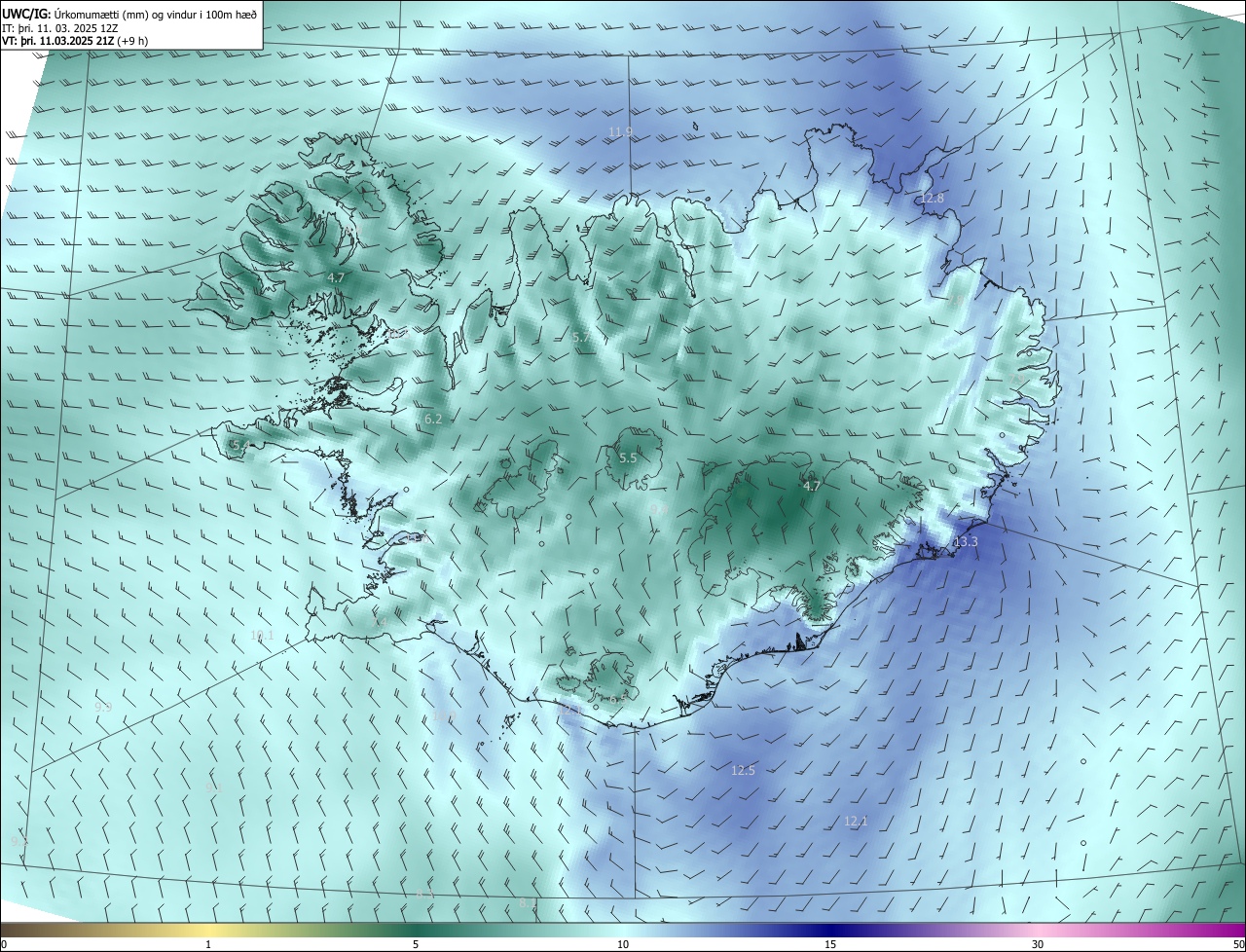Click the color scale tick label 15
Image resolution: width=1246 pixels, height=952 pixels.
(x=830, y=944)
